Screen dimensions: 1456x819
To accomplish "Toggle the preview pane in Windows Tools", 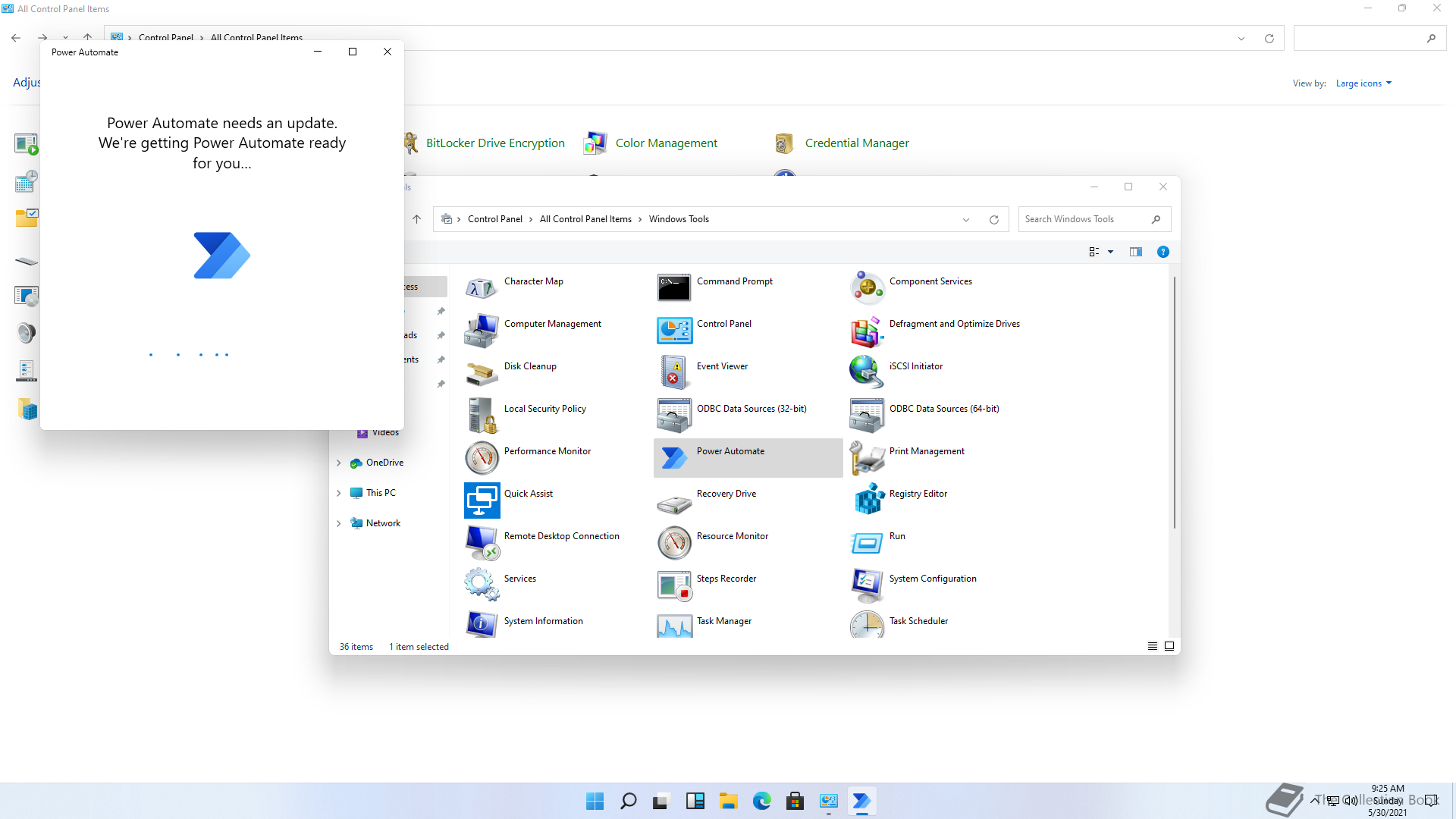I will point(1136,252).
